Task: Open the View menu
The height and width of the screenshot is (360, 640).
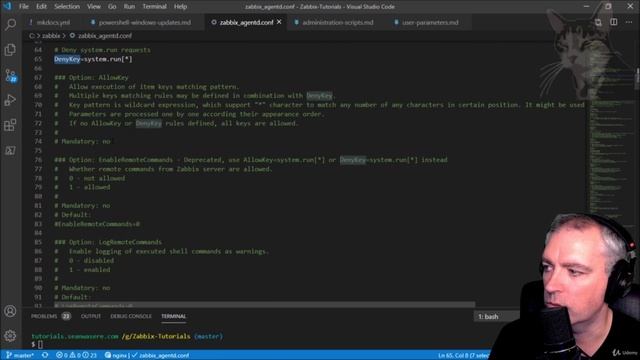Action: pyautogui.click(x=93, y=7)
